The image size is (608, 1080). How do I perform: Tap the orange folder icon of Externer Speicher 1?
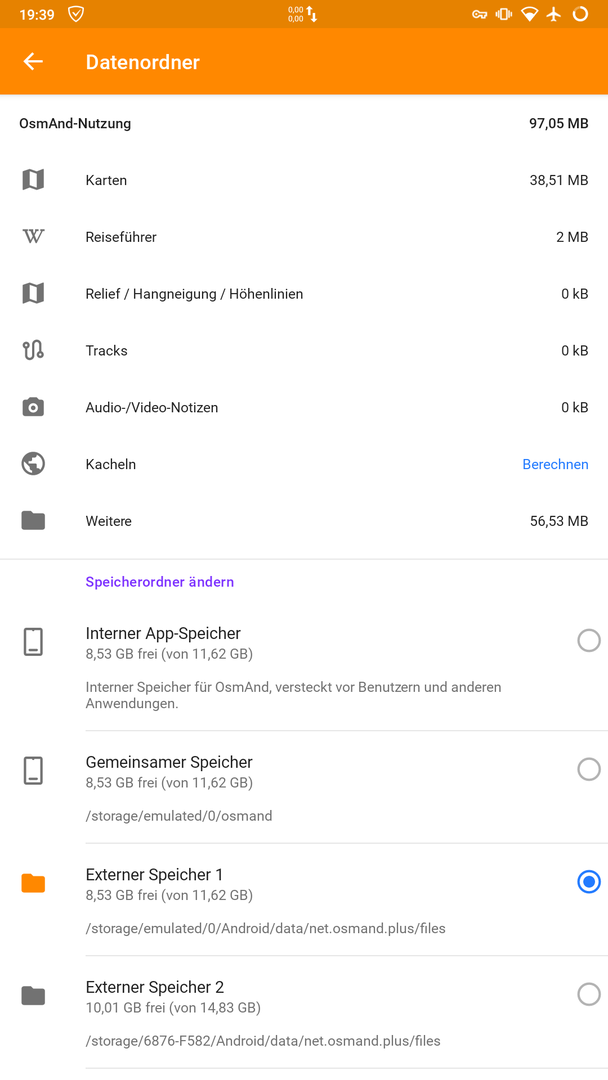coord(33,883)
